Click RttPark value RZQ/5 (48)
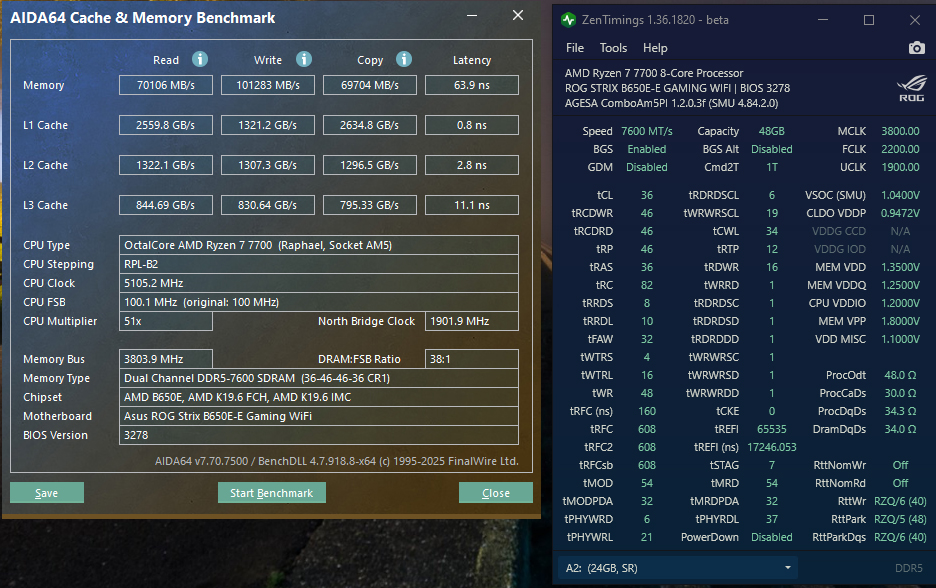 [x=900, y=519]
